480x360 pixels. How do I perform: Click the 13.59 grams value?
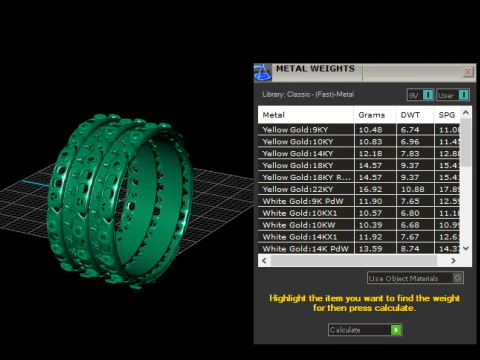point(370,249)
